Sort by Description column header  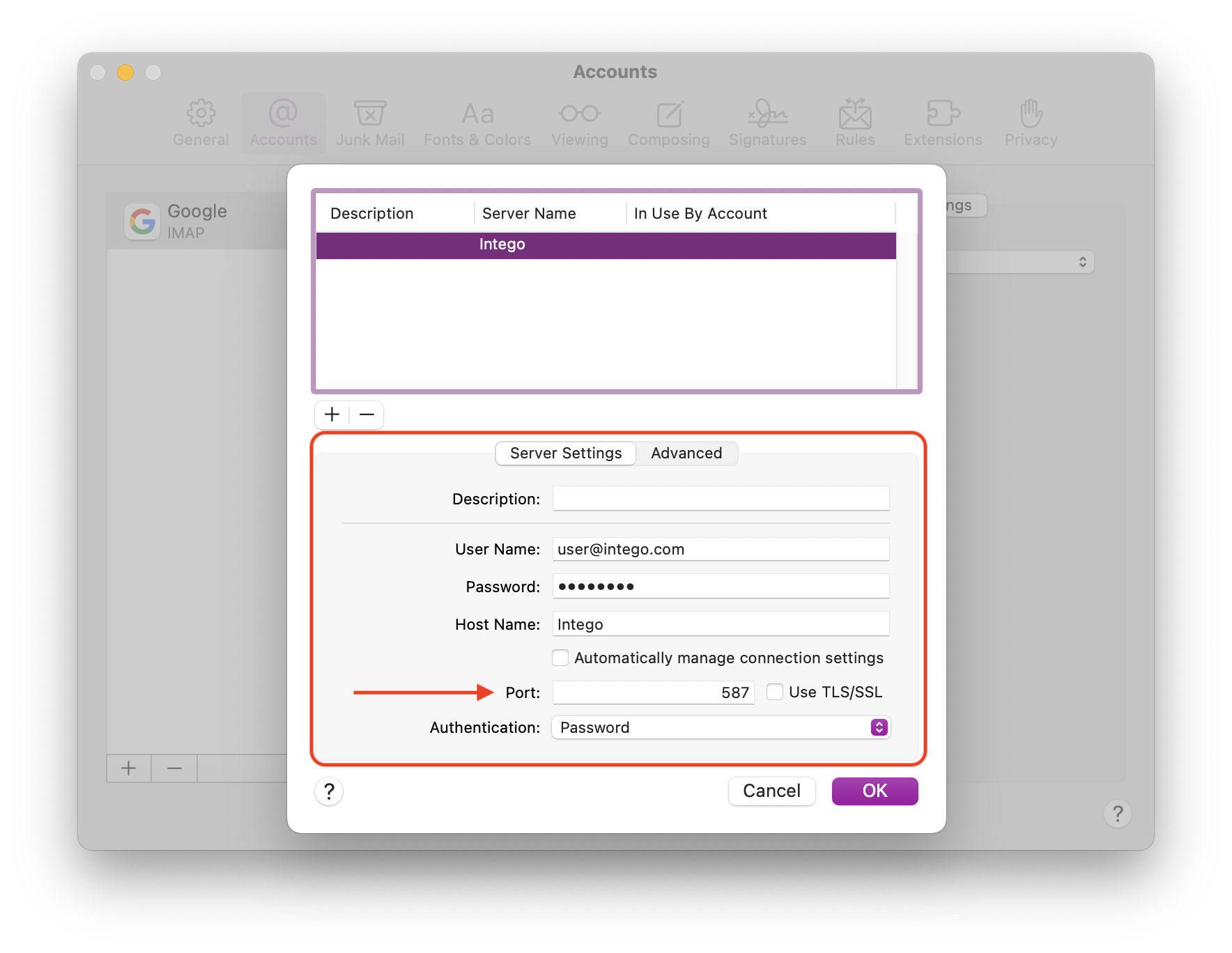[x=394, y=213]
